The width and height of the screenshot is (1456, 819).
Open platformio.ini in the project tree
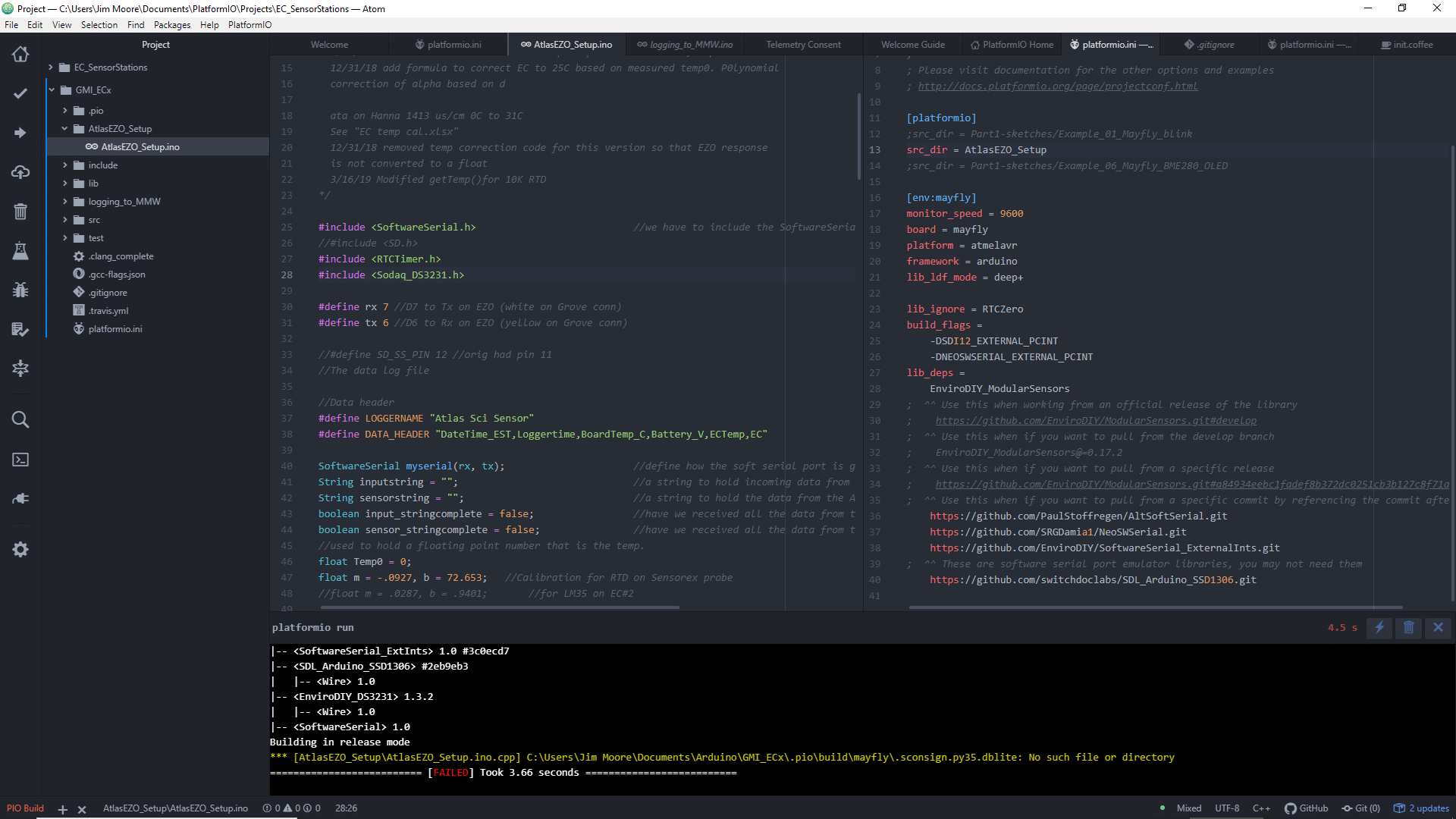tap(115, 329)
